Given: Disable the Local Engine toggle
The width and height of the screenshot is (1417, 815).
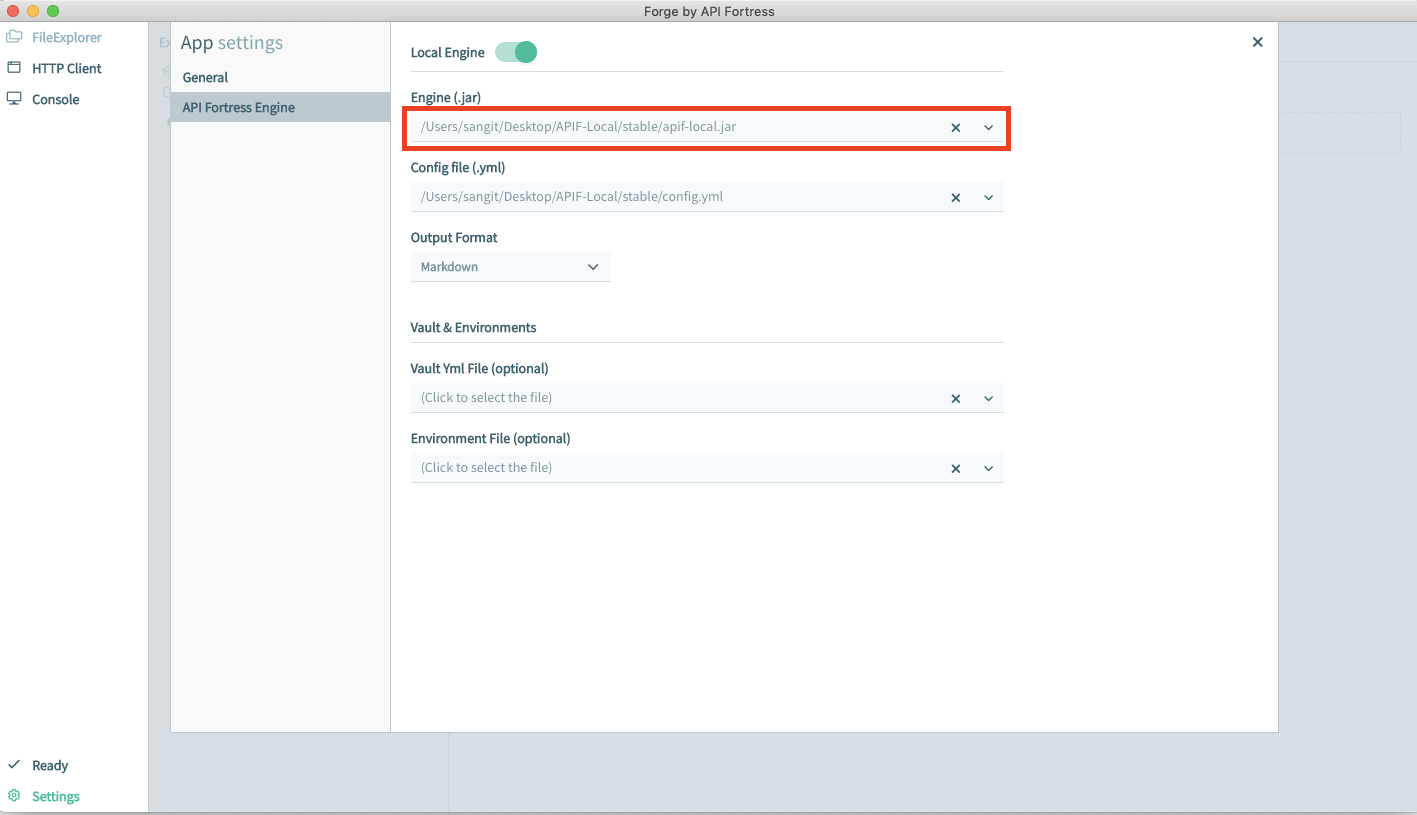Looking at the screenshot, I should click(x=516, y=52).
